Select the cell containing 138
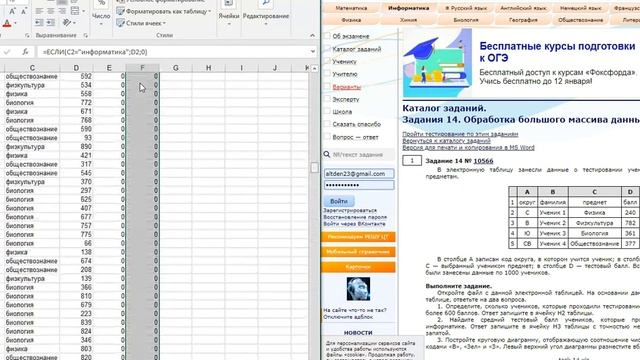 (76, 252)
